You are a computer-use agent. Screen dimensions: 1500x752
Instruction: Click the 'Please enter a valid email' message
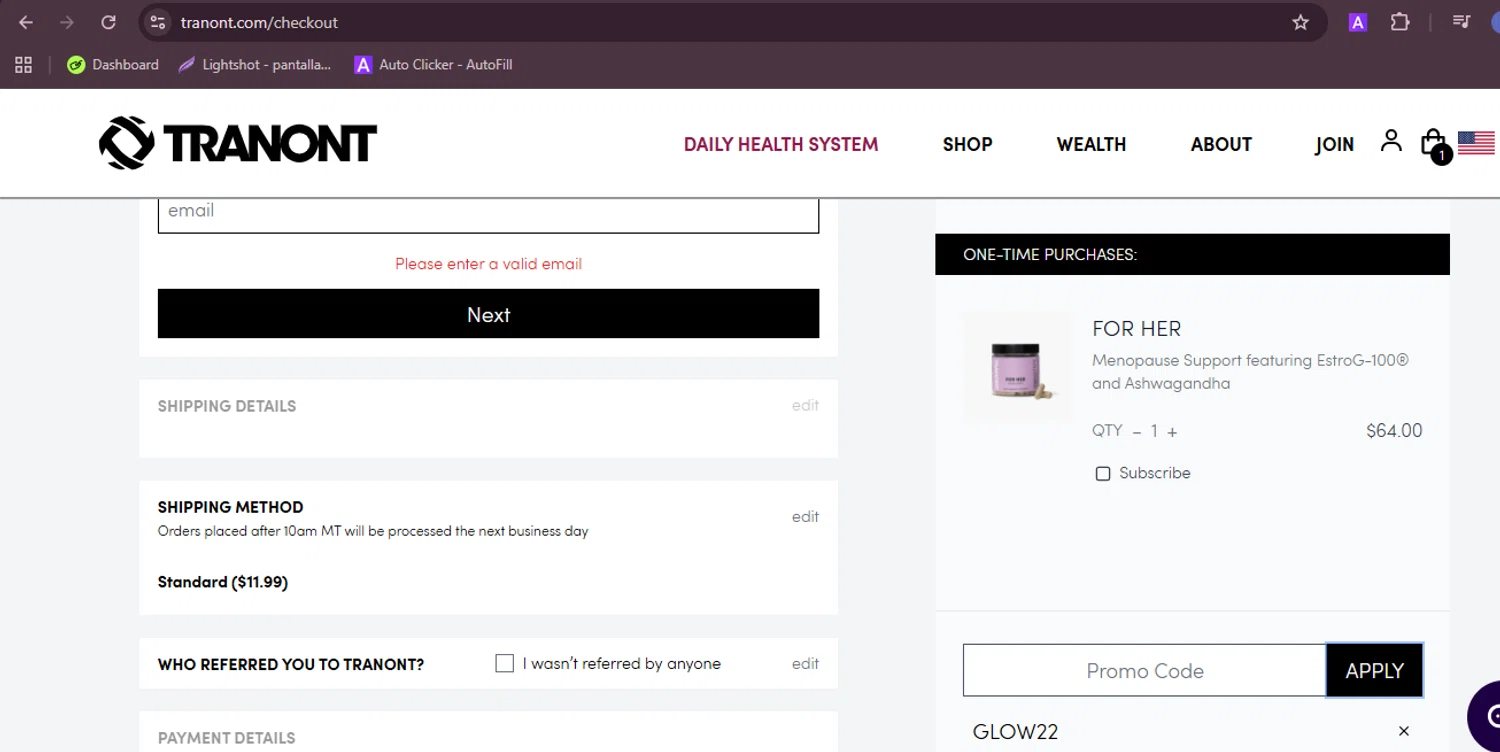pos(488,264)
